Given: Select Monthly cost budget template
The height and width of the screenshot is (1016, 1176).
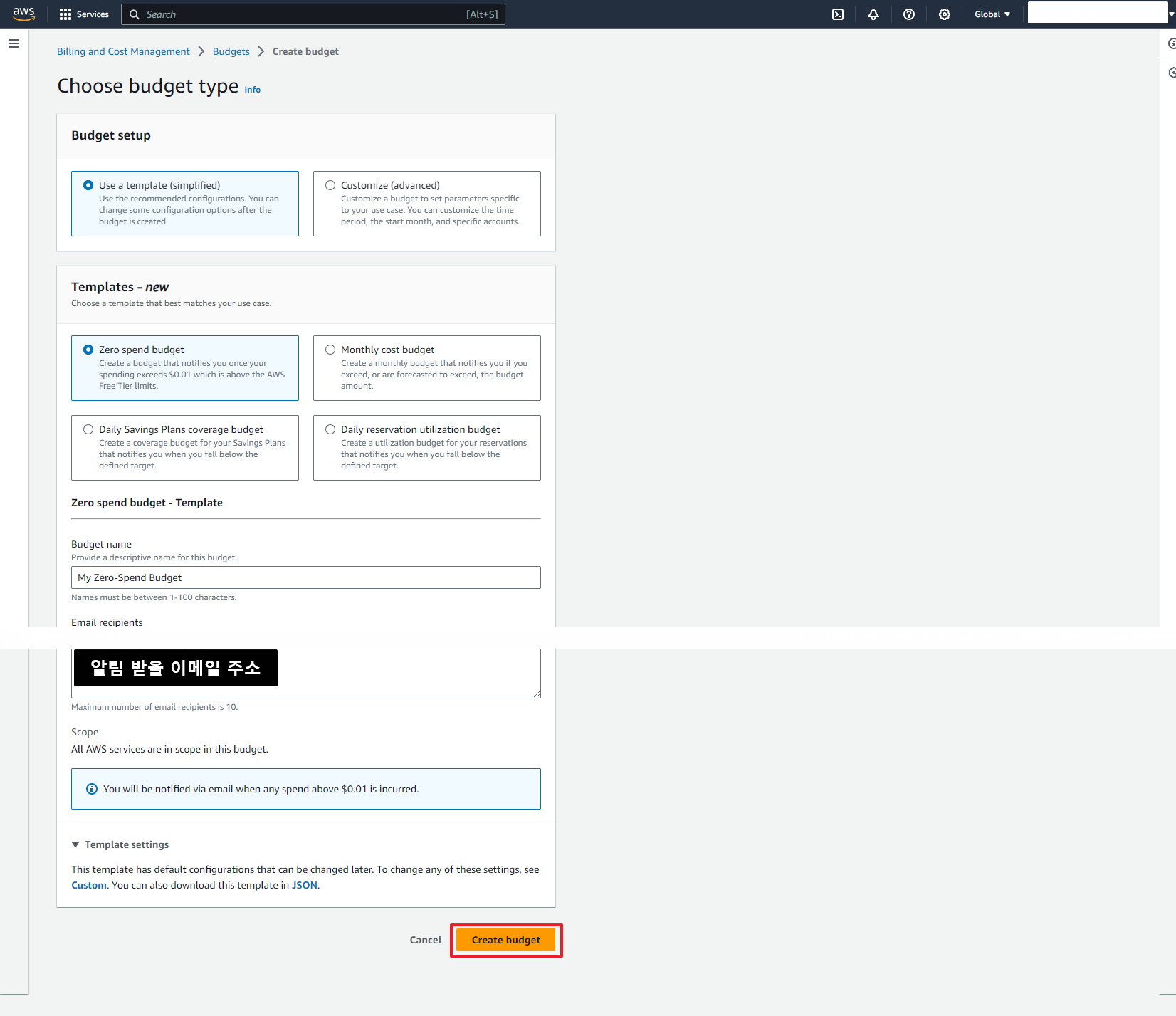Looking at the screenshot, I should coord(427,368).
